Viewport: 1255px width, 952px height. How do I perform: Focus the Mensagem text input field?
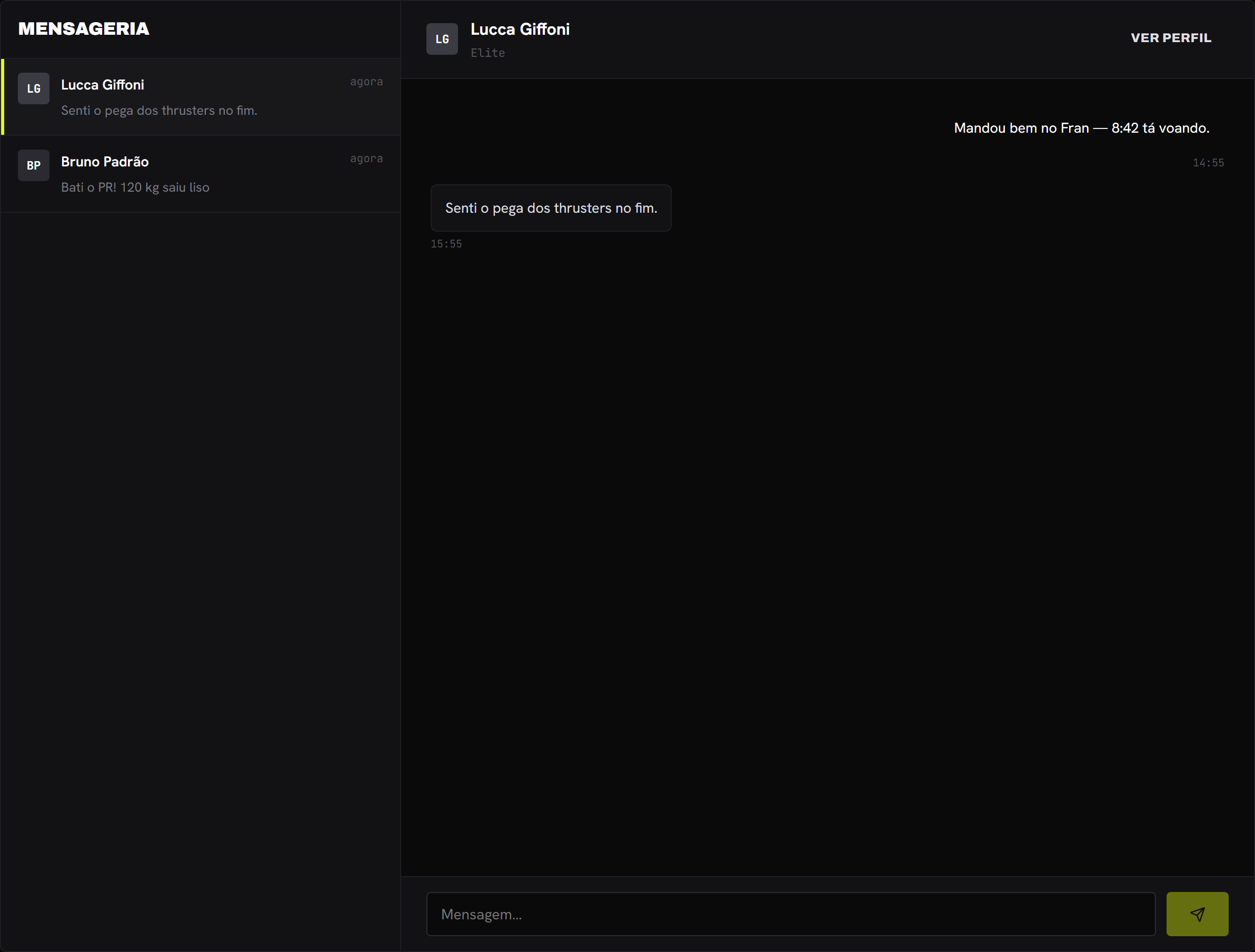tap(791, 914)
